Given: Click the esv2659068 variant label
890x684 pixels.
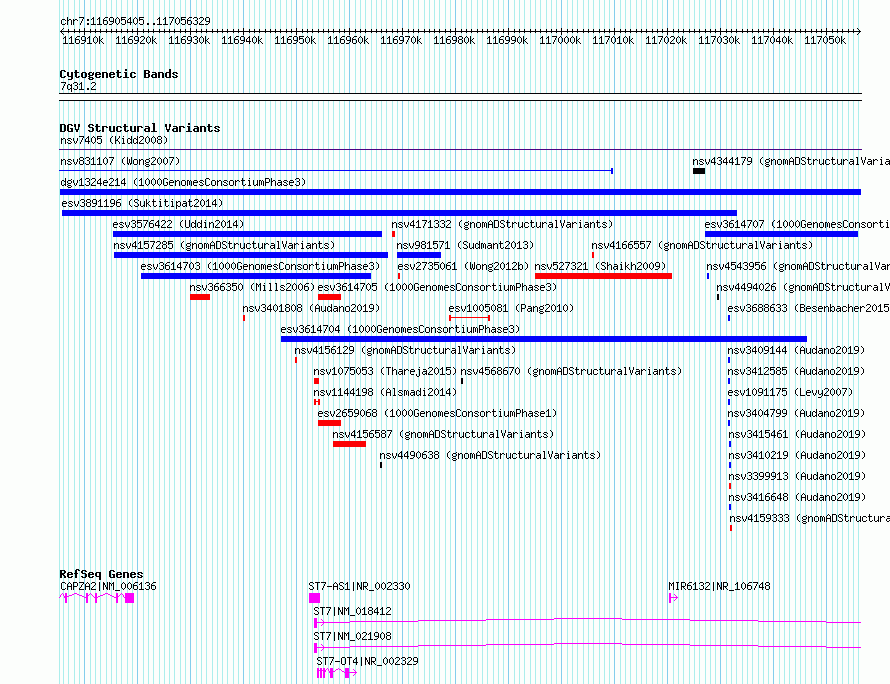Looking at the screenshot, I should coord(437,413).
